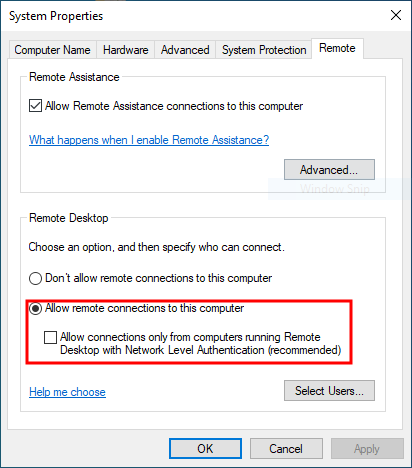This screenshot has height=468, width=412.
Task: Open the Hardware tab
Action: point(126,50)
